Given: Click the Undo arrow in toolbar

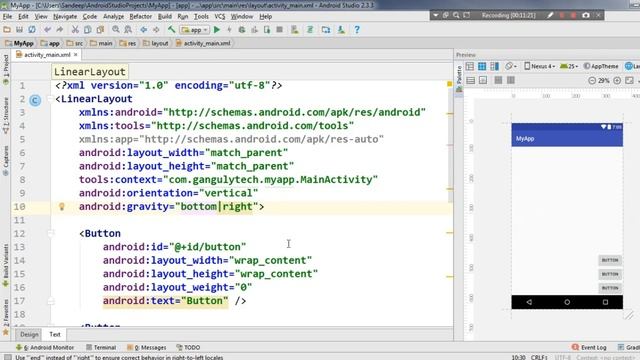Looking at the screenshot, I should 47,29.
